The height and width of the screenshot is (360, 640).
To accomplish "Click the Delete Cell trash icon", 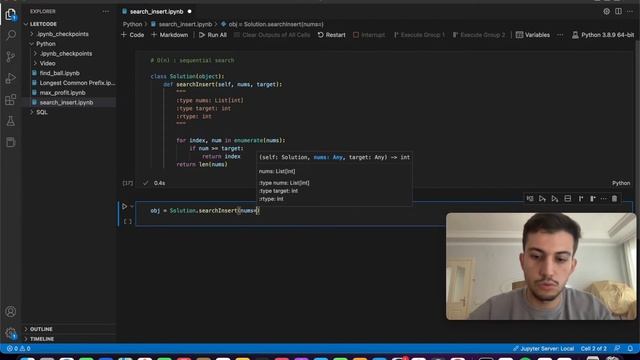I will (614, 199).
